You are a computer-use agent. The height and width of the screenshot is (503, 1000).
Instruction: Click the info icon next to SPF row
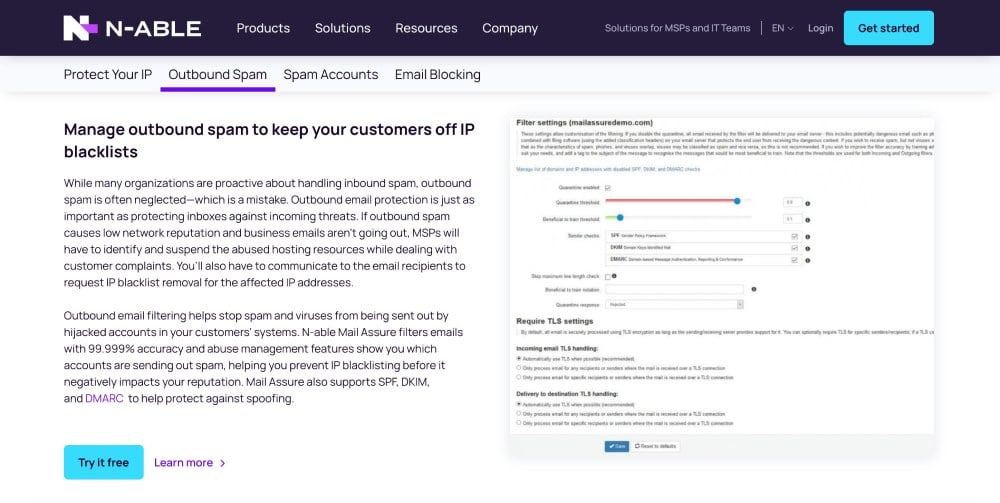[807, 237]
